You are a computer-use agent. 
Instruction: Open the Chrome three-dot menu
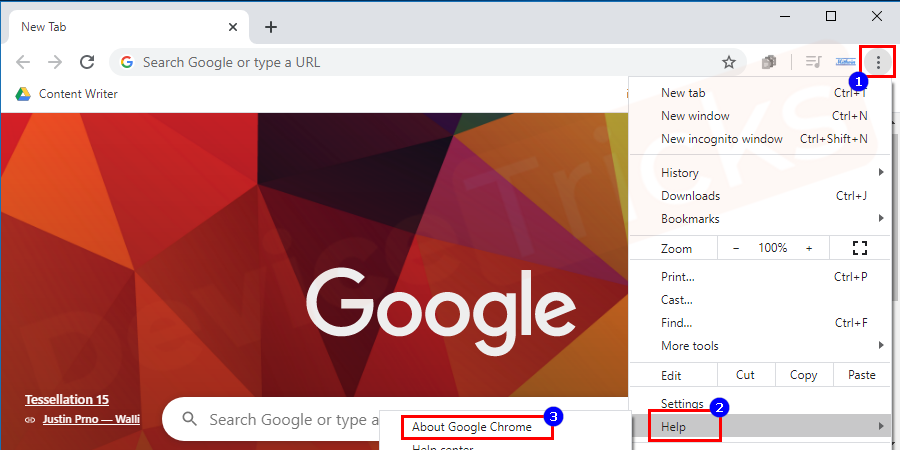(x=878, y=61)
